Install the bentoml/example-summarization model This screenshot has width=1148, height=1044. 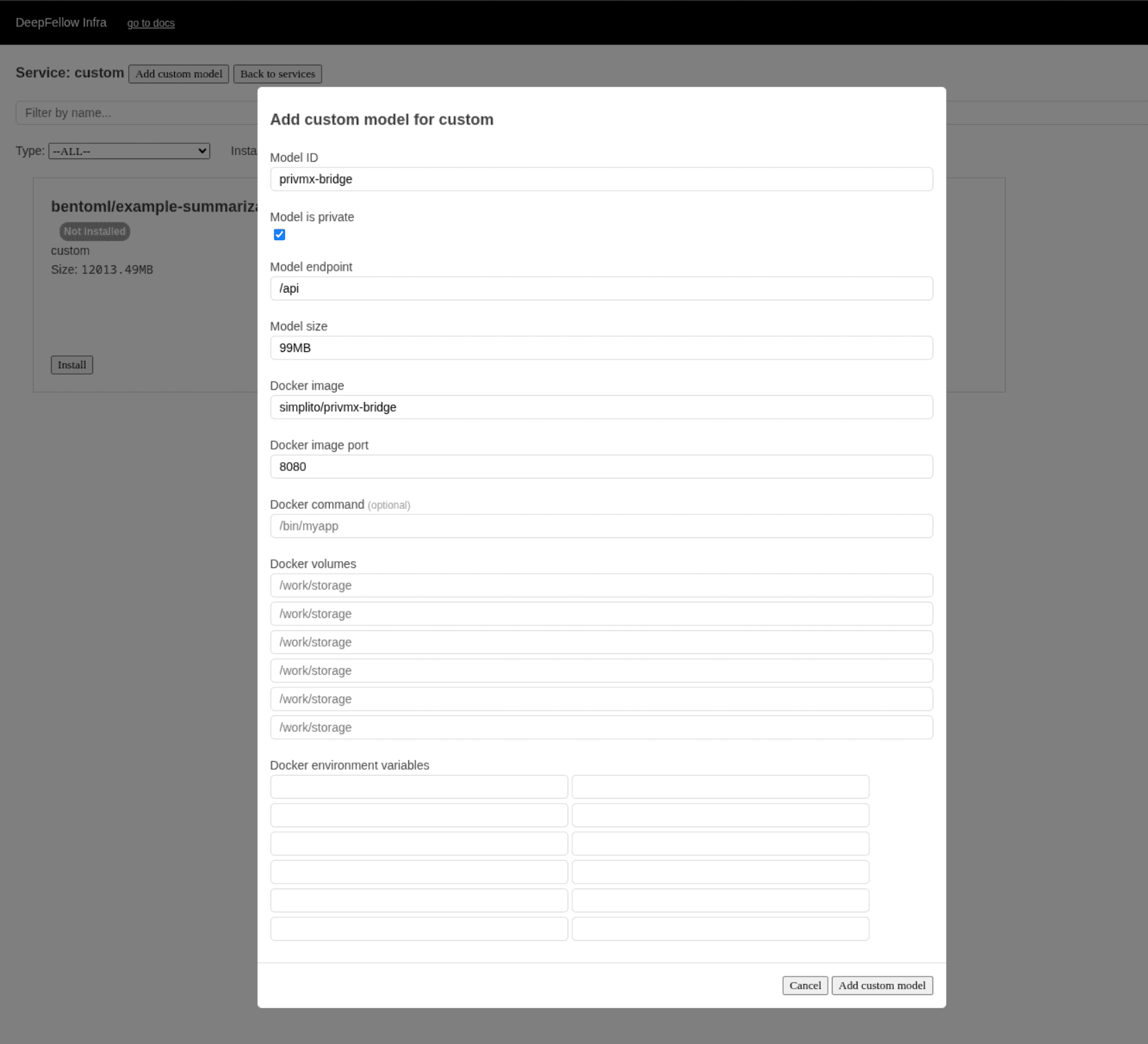coord(72,365)
